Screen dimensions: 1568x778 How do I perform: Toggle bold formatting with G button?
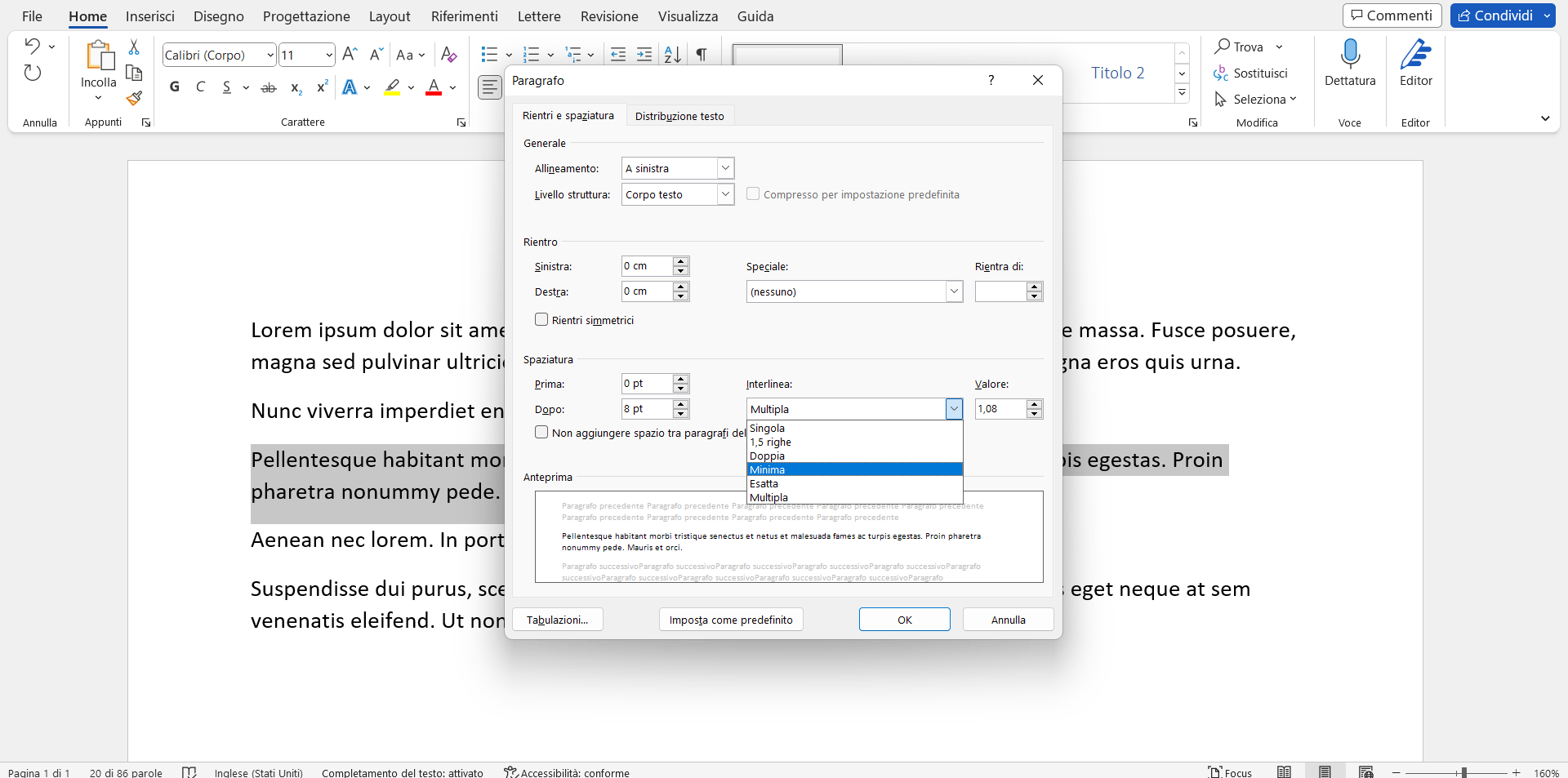[174, 87]
